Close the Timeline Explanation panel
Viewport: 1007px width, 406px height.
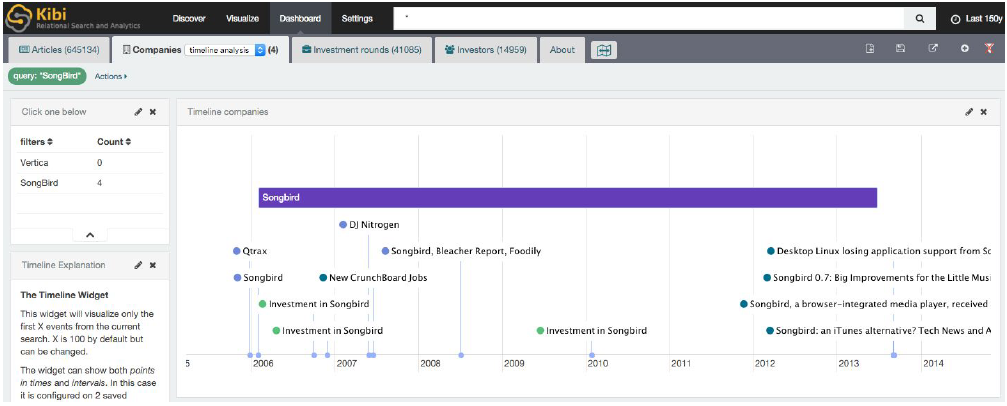coord(153,265)
